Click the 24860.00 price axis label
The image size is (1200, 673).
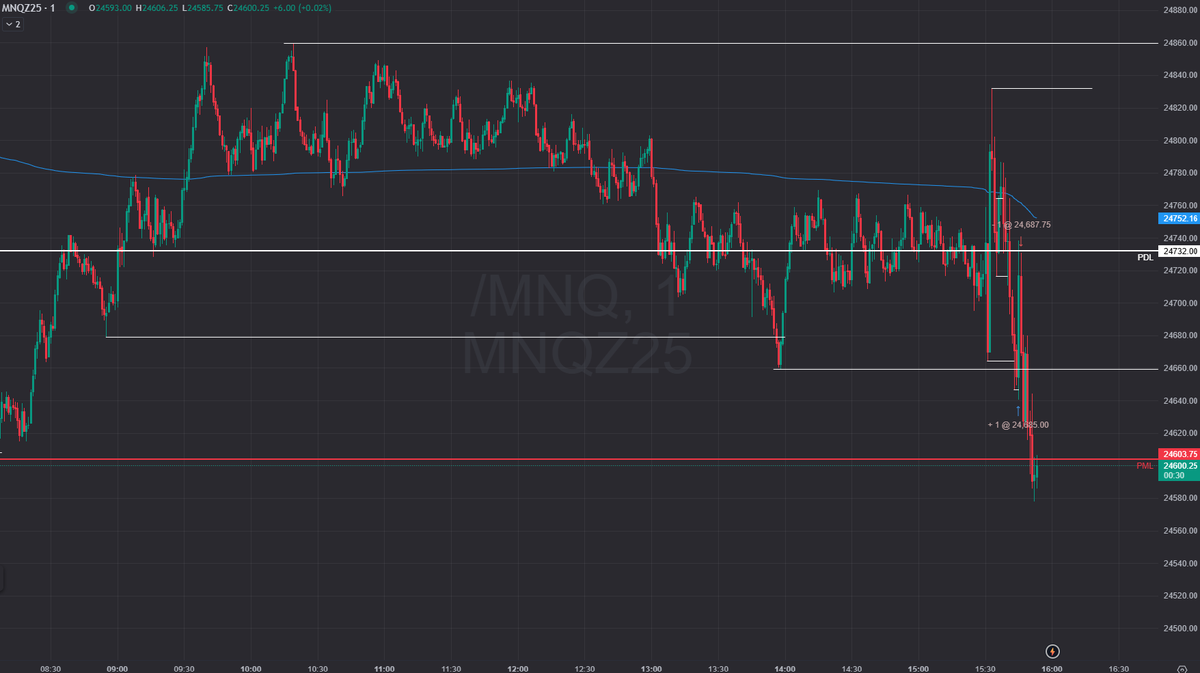point(1179,43)
